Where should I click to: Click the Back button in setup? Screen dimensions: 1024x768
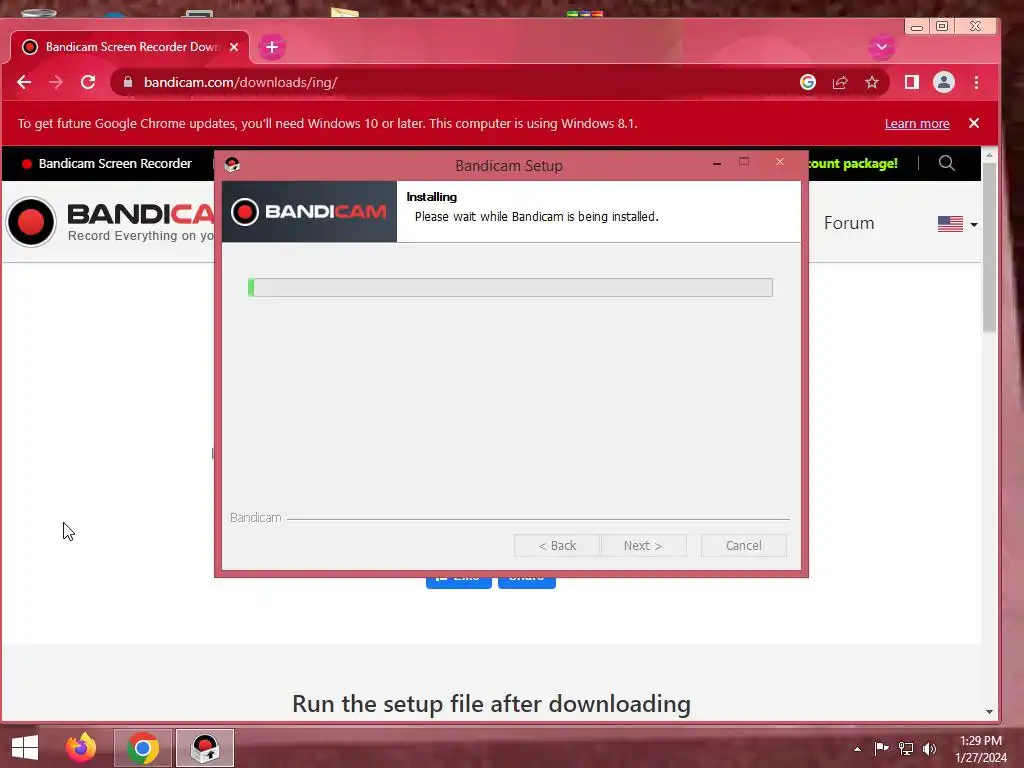click(x=557, y=545)
